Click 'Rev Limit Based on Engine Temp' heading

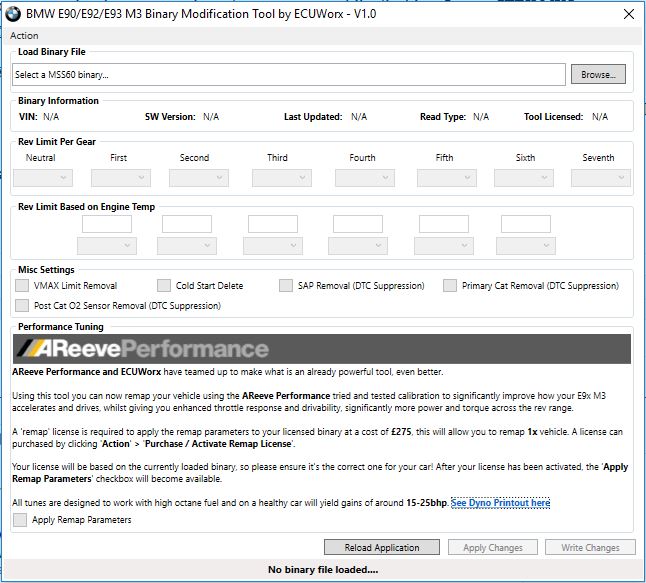point(87,206)
